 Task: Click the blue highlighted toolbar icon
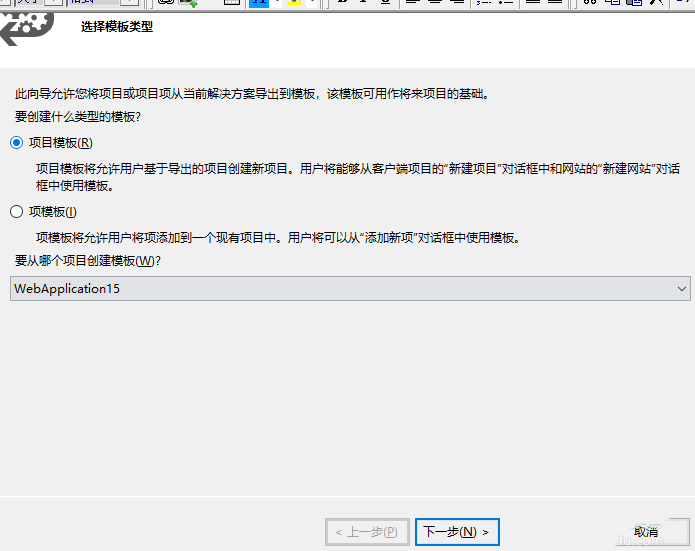[x=258, y=3]
